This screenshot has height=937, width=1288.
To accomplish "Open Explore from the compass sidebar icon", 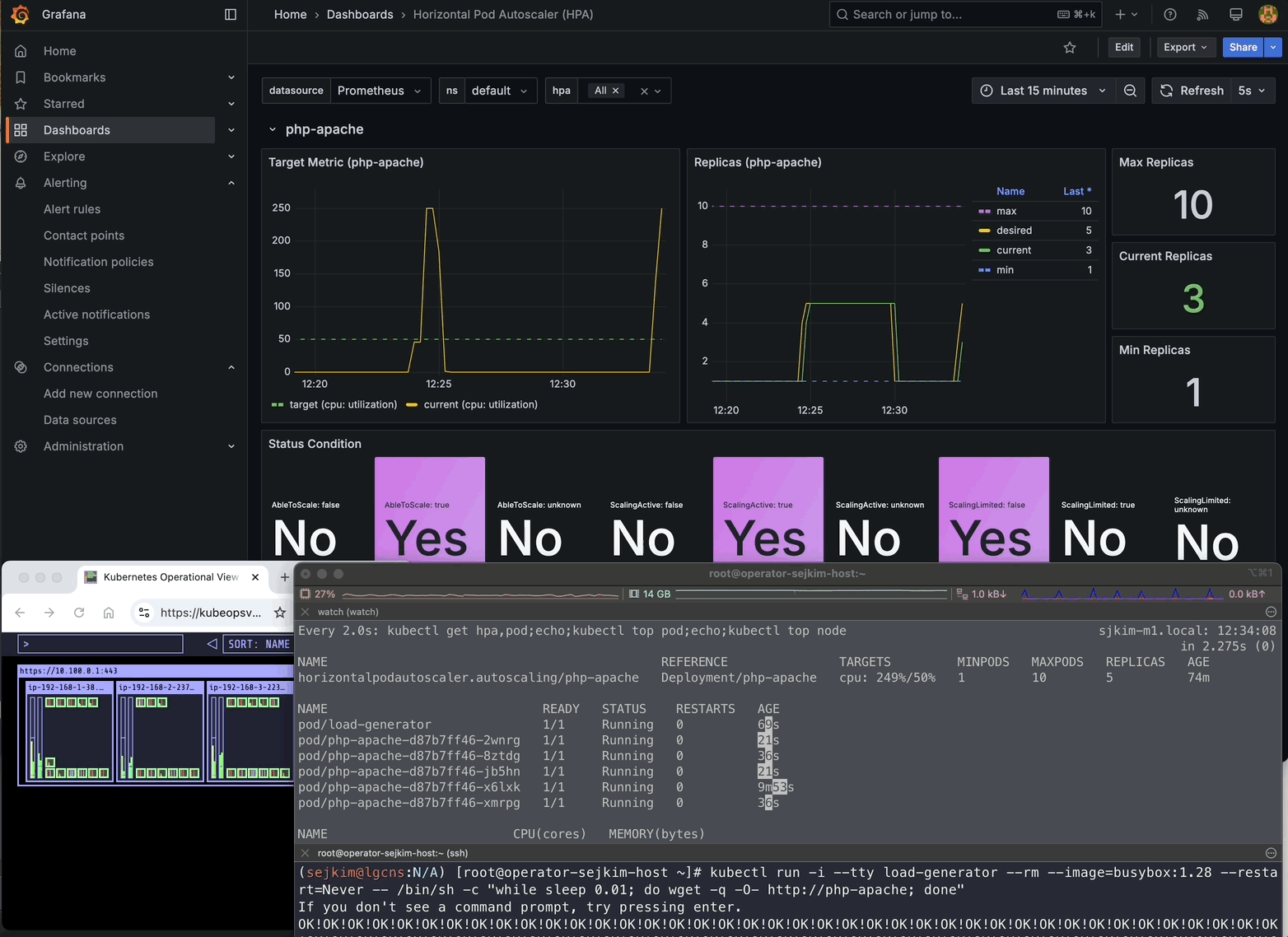I will tap(21, 156).
